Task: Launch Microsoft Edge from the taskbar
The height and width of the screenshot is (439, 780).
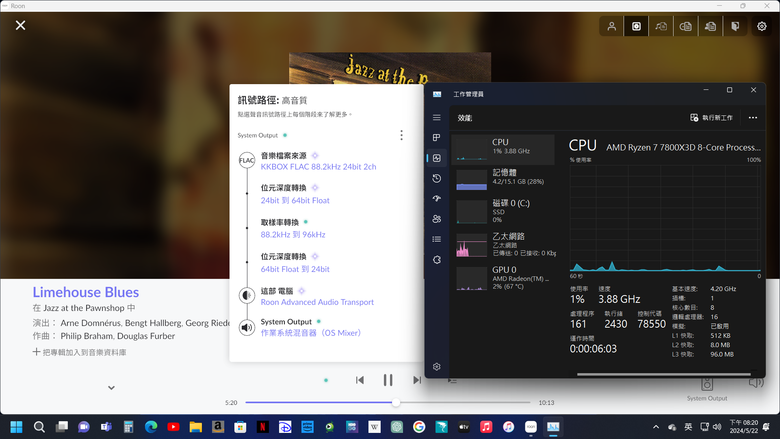Action: (151, 427)
